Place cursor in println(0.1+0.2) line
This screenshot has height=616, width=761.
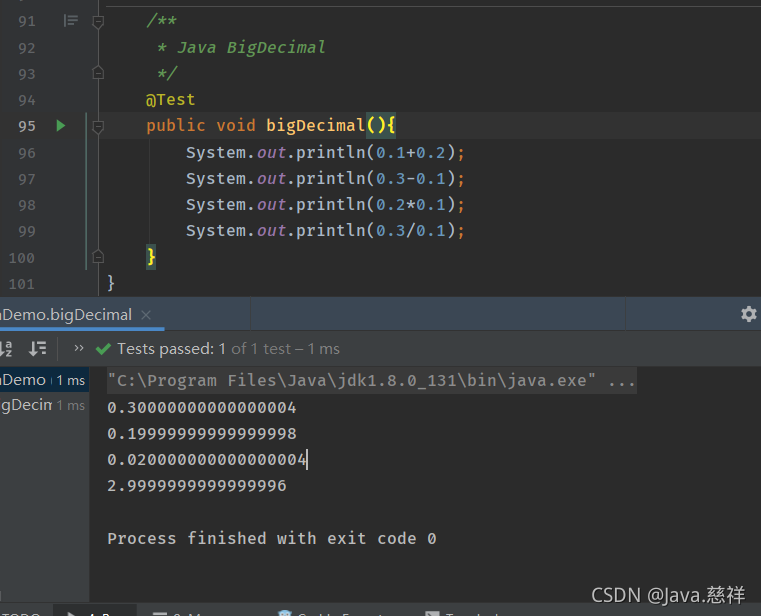[x=325, y=153]
